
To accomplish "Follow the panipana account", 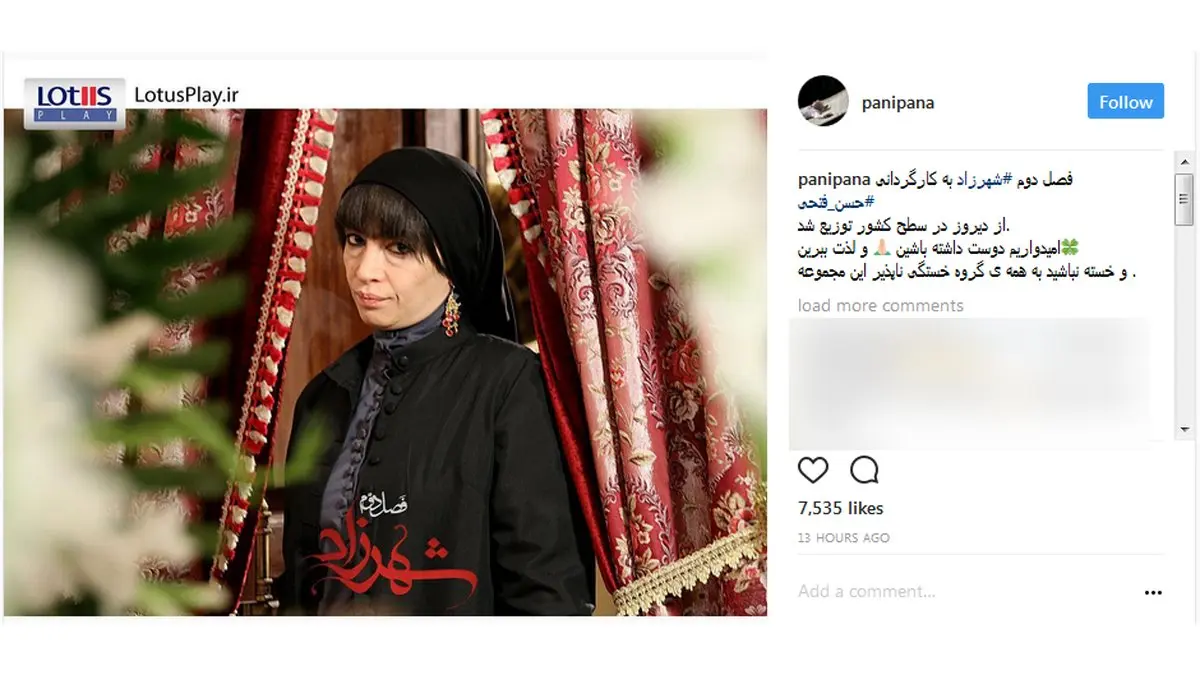I will click(x=1126, y=102).
